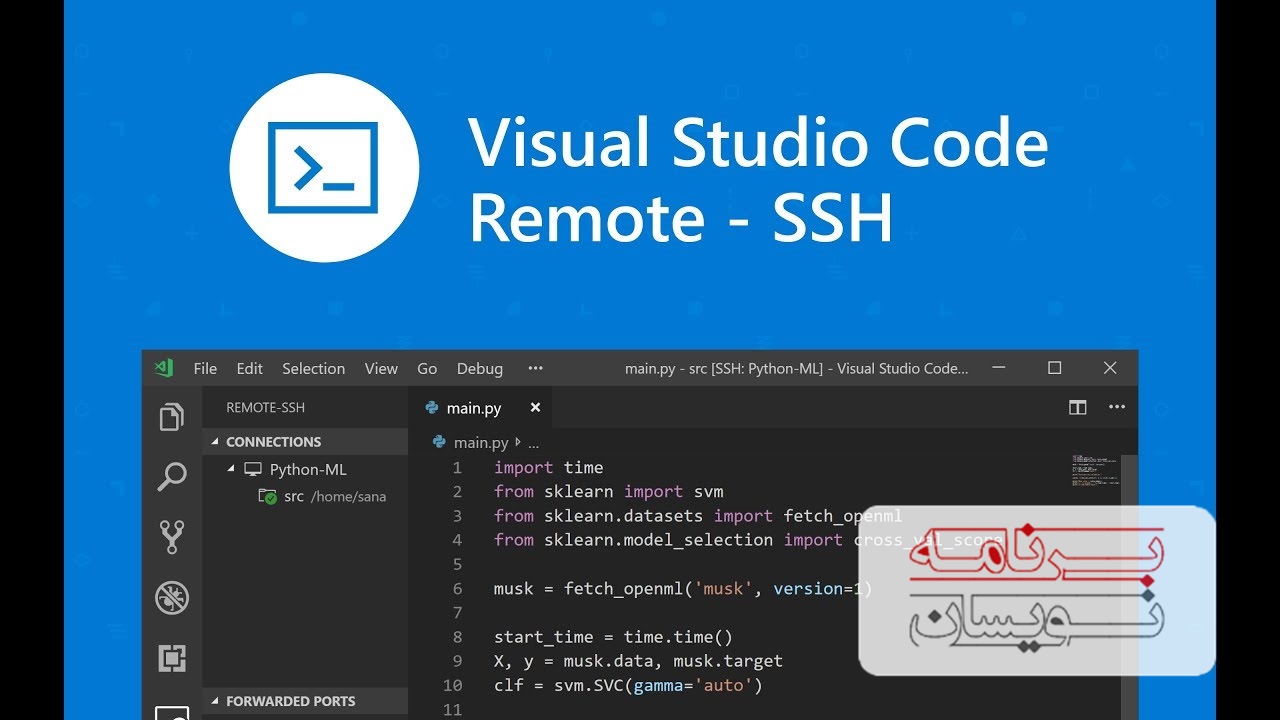
Task: Click the 'clf = svm.SVC' code line
Action: [628, 685]
